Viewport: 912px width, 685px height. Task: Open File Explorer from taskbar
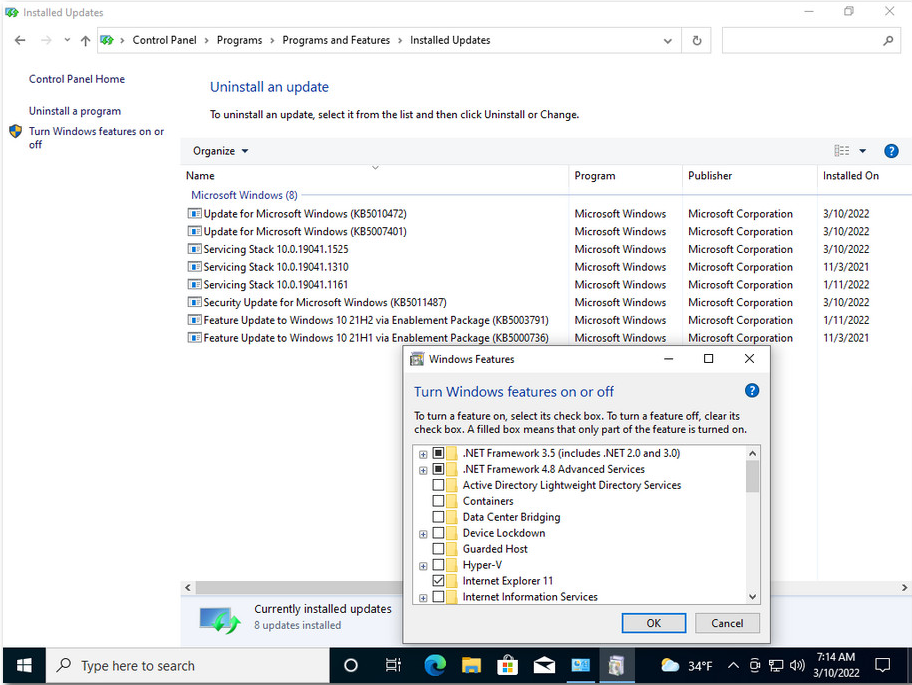[471, 665]
